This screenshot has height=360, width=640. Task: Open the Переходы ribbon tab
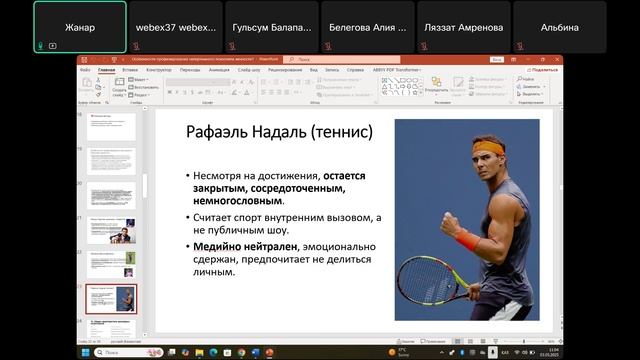[x=190, y=70]
